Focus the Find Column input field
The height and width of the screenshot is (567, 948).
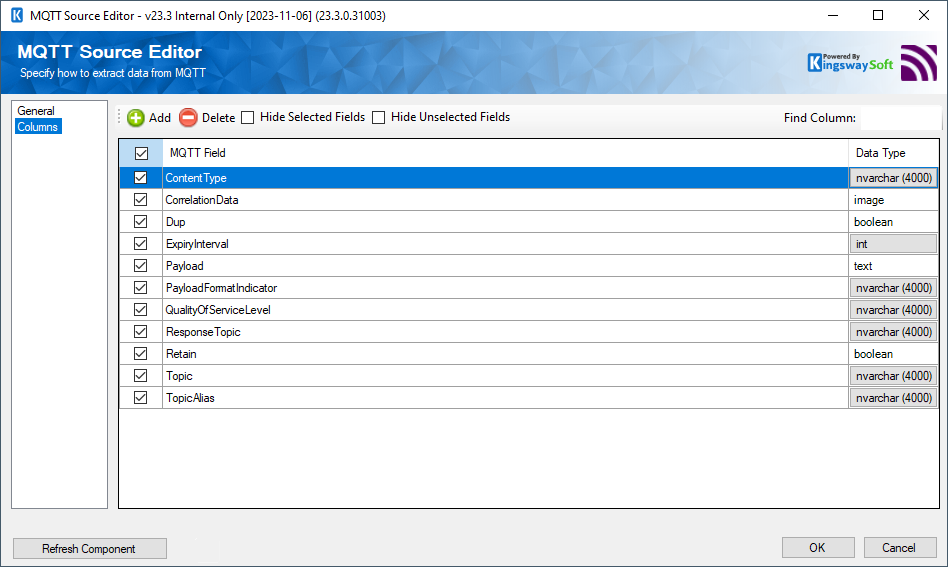[900, 117]
